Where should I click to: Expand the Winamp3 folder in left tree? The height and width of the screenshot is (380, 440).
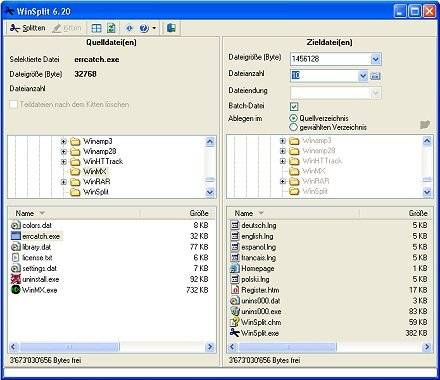coord(64,142)
